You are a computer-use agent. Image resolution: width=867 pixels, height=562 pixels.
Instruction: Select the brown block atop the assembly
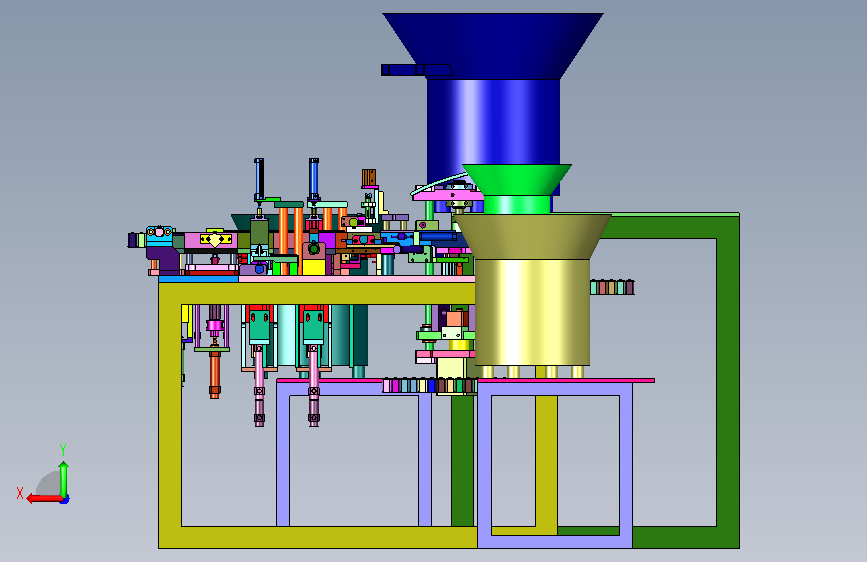point(369,178)
